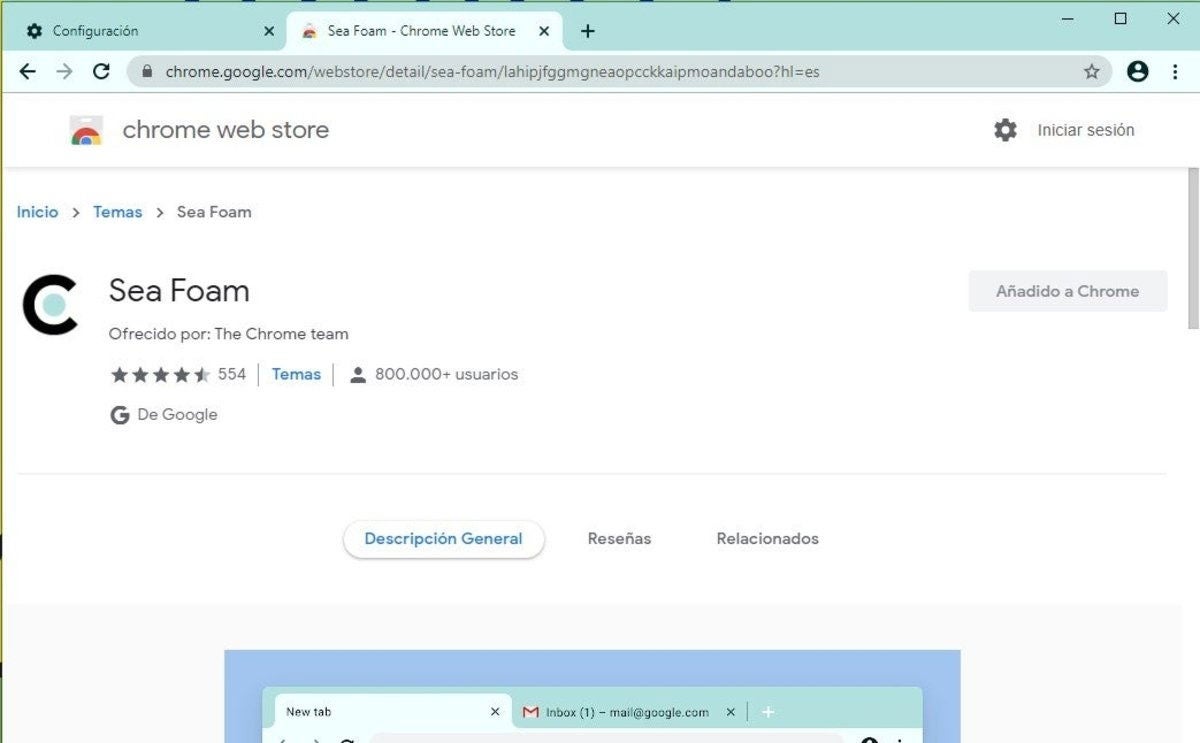Open a new tab with plus button
The width and height of the screenshot is (1200, 743).
click(588, 31)
